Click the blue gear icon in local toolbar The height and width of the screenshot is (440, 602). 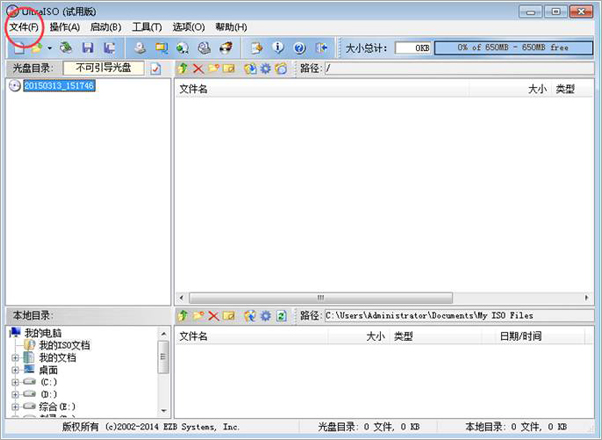coord(266,316)
